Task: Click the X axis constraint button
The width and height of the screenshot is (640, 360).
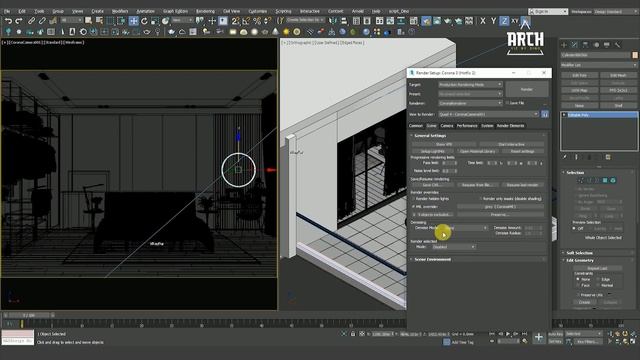Action: coord(483,21)
